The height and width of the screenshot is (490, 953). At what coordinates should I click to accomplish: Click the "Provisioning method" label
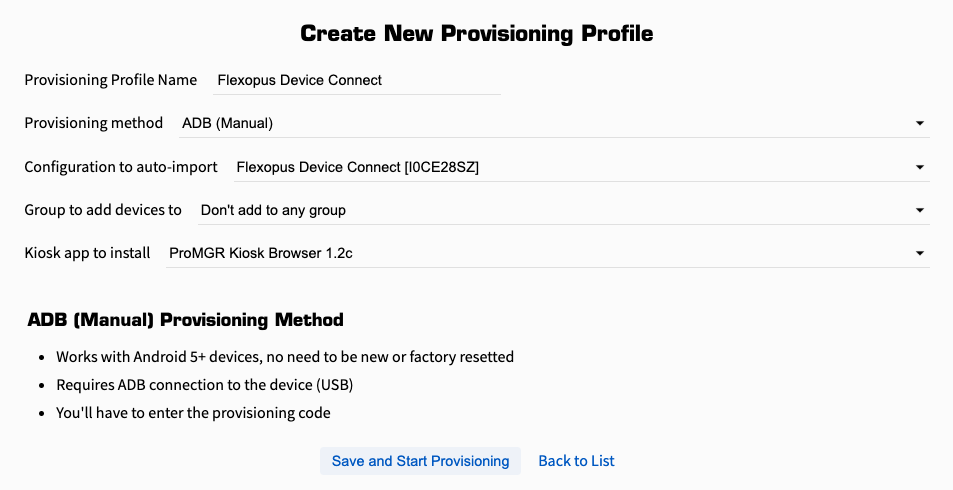coord(93,123)
